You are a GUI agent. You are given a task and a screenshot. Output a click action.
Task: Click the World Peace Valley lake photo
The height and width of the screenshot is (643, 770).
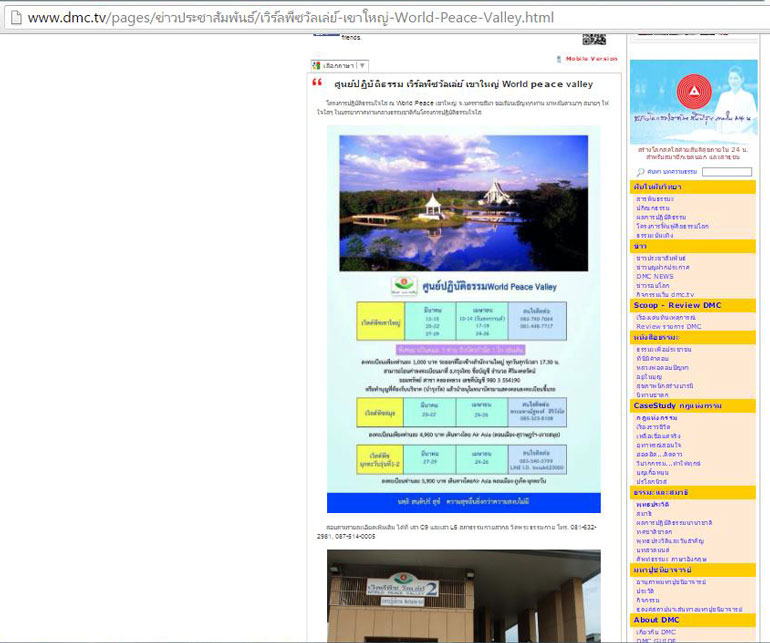pos(463,202)
